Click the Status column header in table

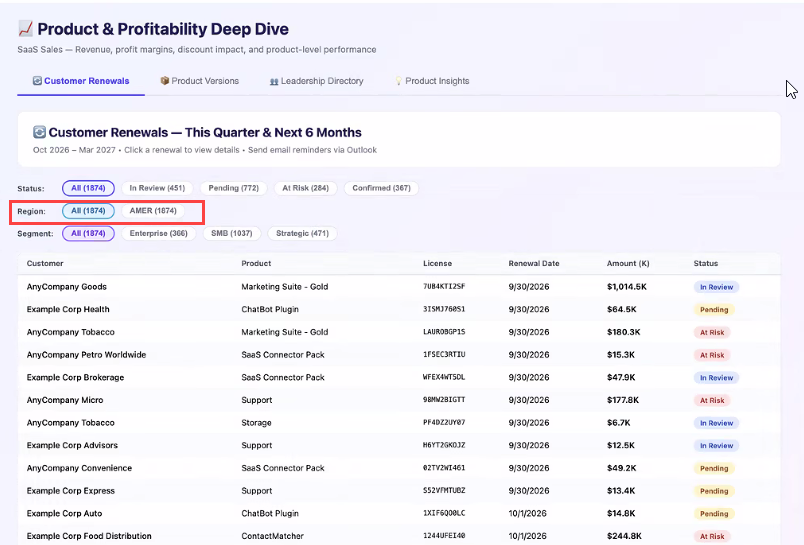(x=706, y=263)
